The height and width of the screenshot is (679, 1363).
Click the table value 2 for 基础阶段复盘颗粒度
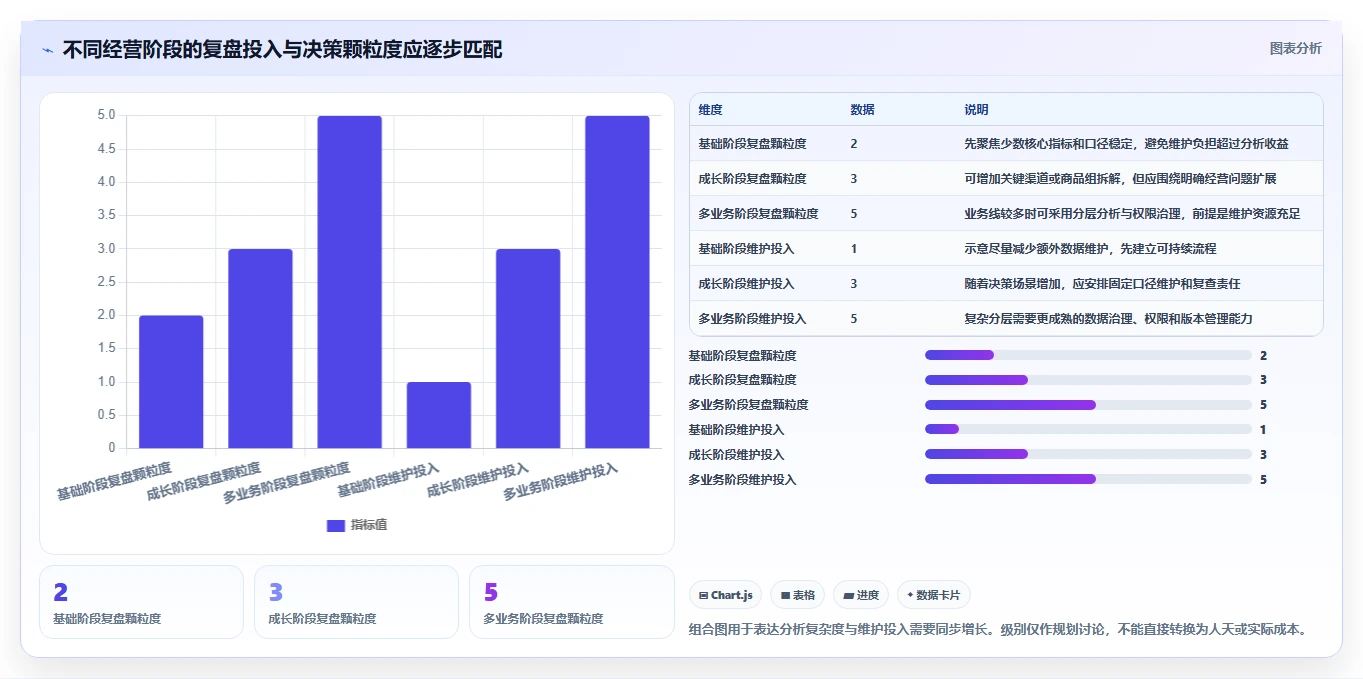click(854, 144)
